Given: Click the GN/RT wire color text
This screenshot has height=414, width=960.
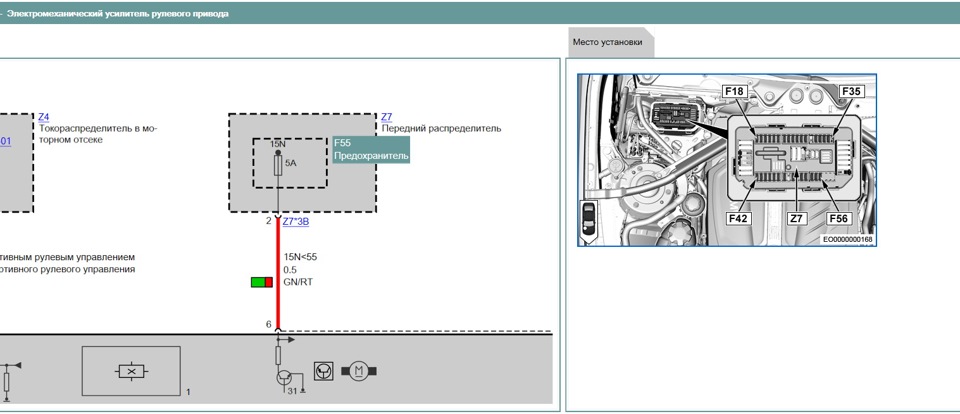Looking at the screenshot, I should tap(298, 282).
